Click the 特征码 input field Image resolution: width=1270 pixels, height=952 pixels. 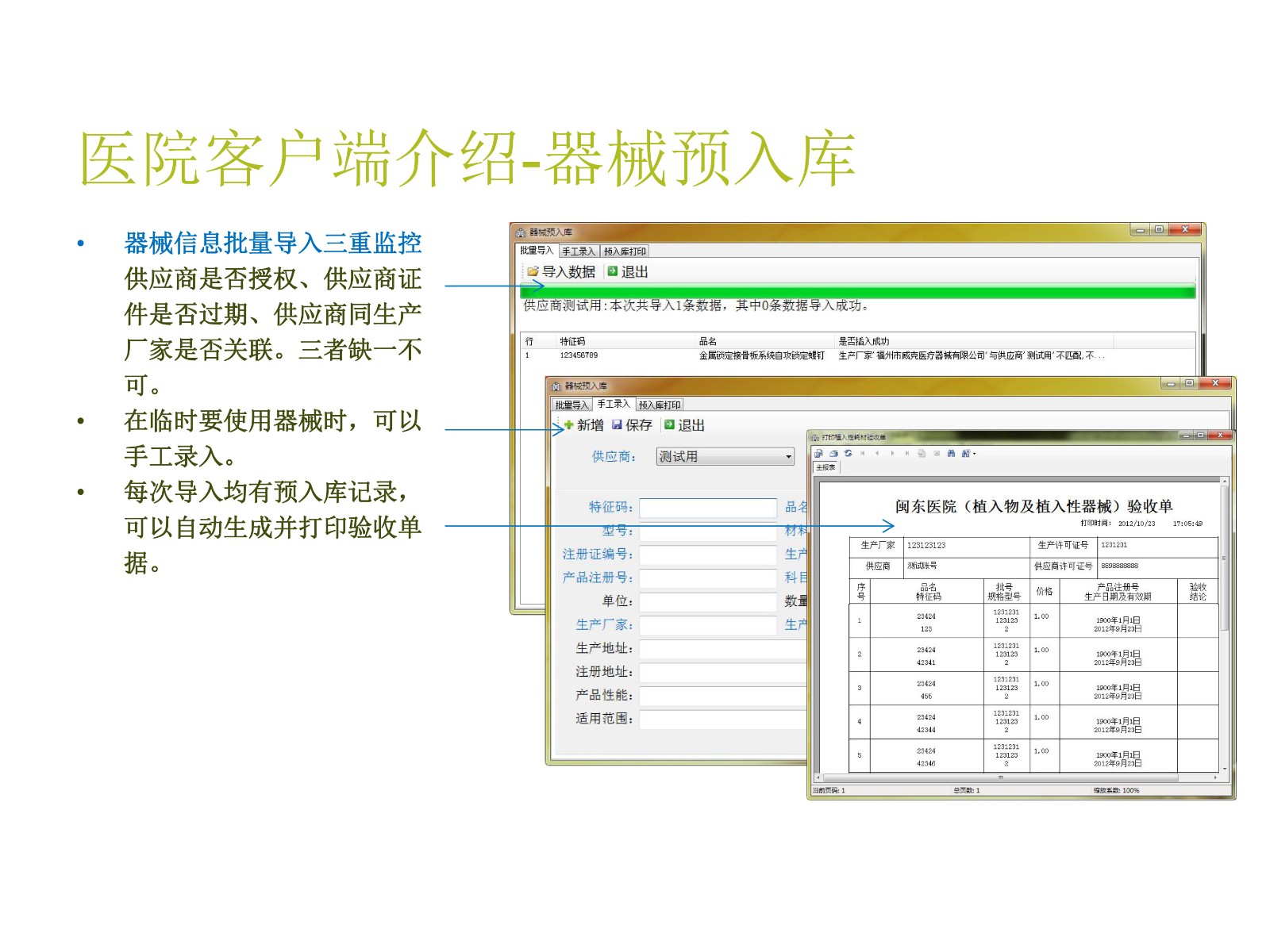click(x=707, y=508)
